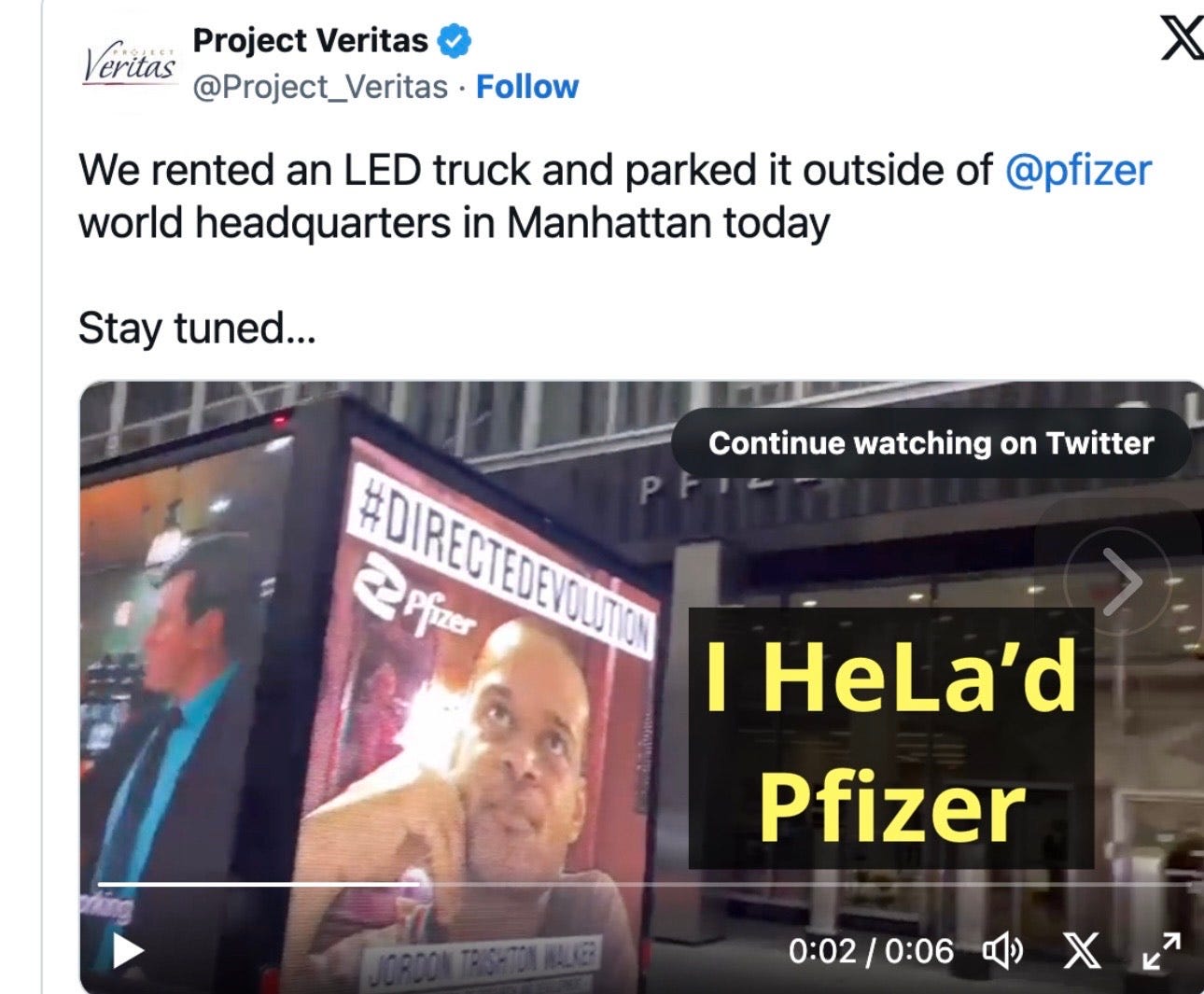Follow the Project Veritas account
The height and width of the screenshot is (994, 1204).
(x=527, y=87)
